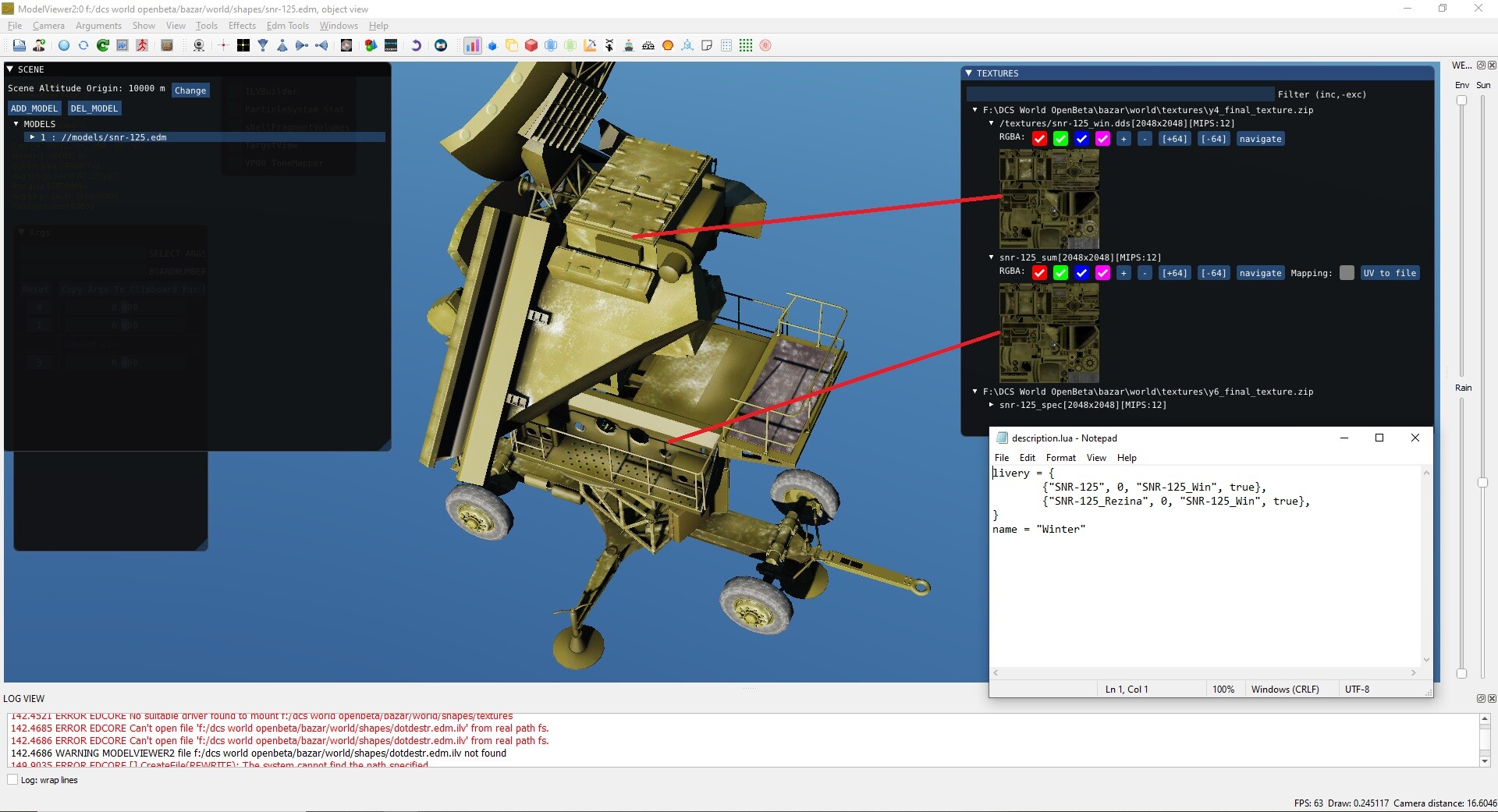The image size is (1498, 812).
Task: Expand model 1 snr-125.edm tree item
Action: 32,137
